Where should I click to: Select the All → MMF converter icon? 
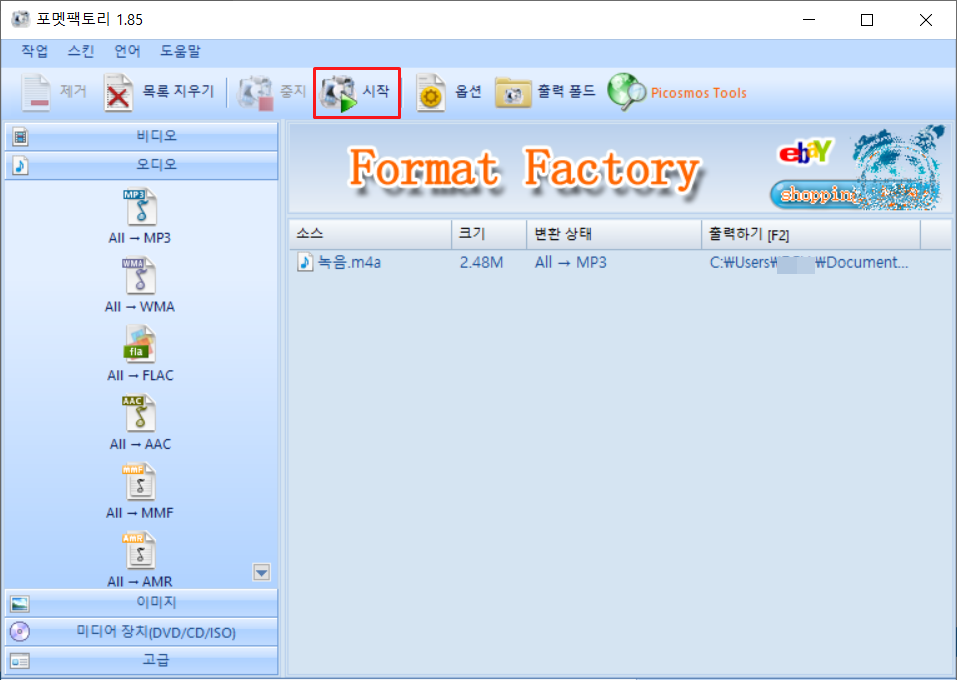(140, 482)
